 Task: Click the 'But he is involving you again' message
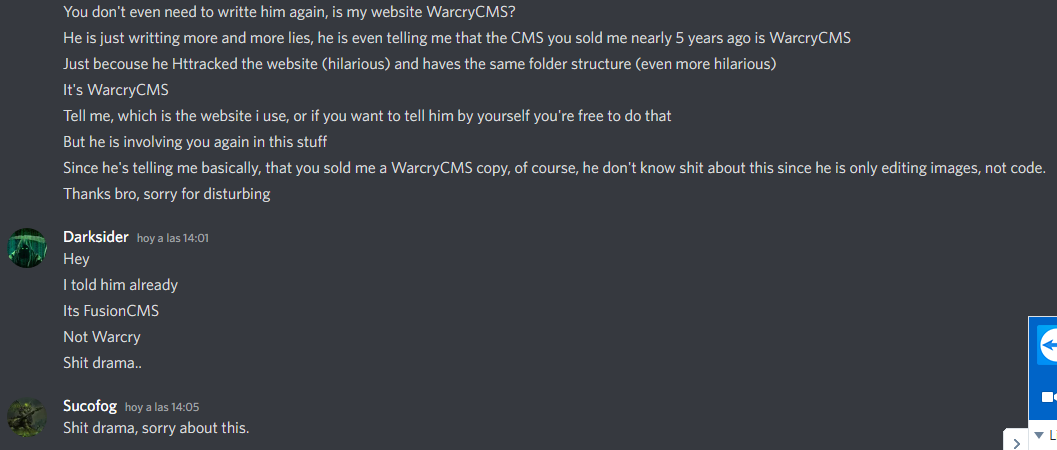[x=195, y=142]
